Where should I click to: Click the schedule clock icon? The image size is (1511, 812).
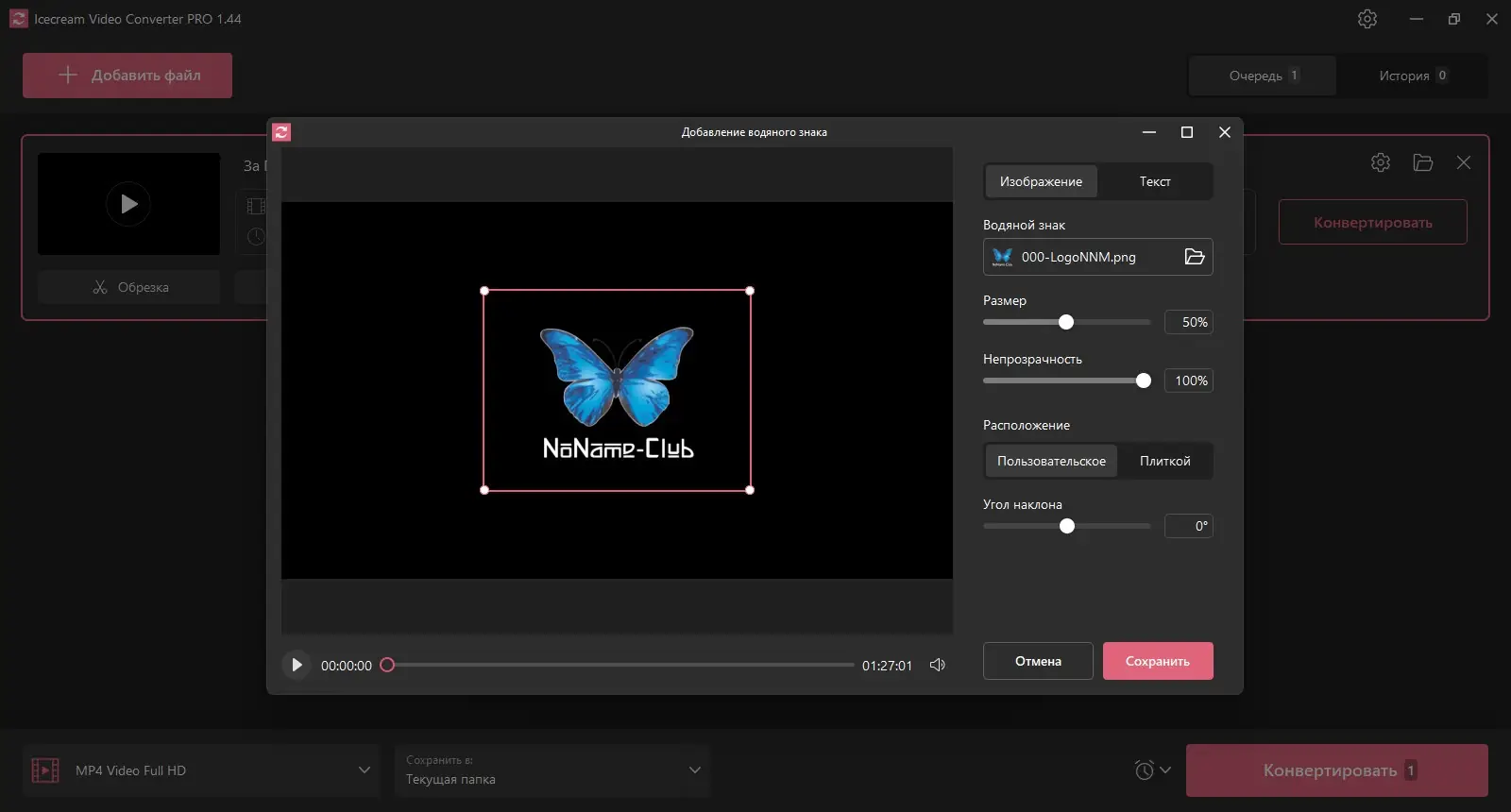pyautogui.click(x=1145, y=770)
